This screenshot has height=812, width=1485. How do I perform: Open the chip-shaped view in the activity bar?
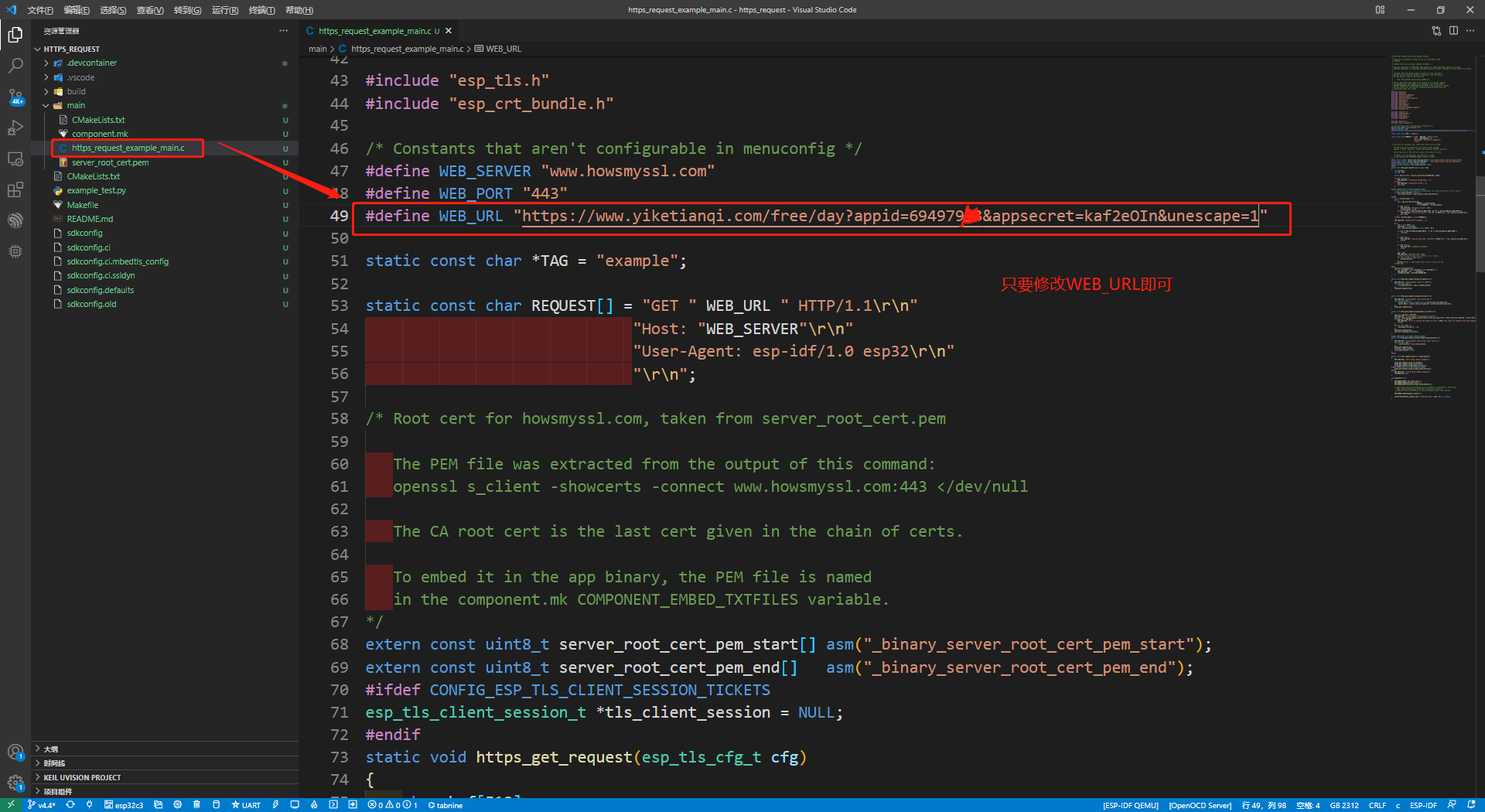point(15,251)
